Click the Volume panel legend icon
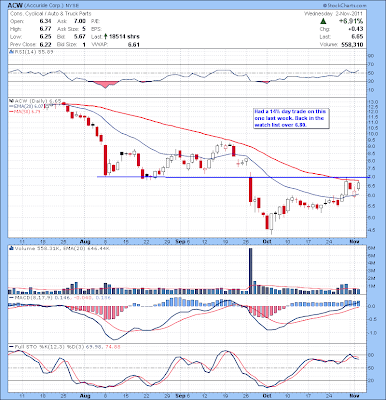Screen dimensions: 386x400 [11, 248]
